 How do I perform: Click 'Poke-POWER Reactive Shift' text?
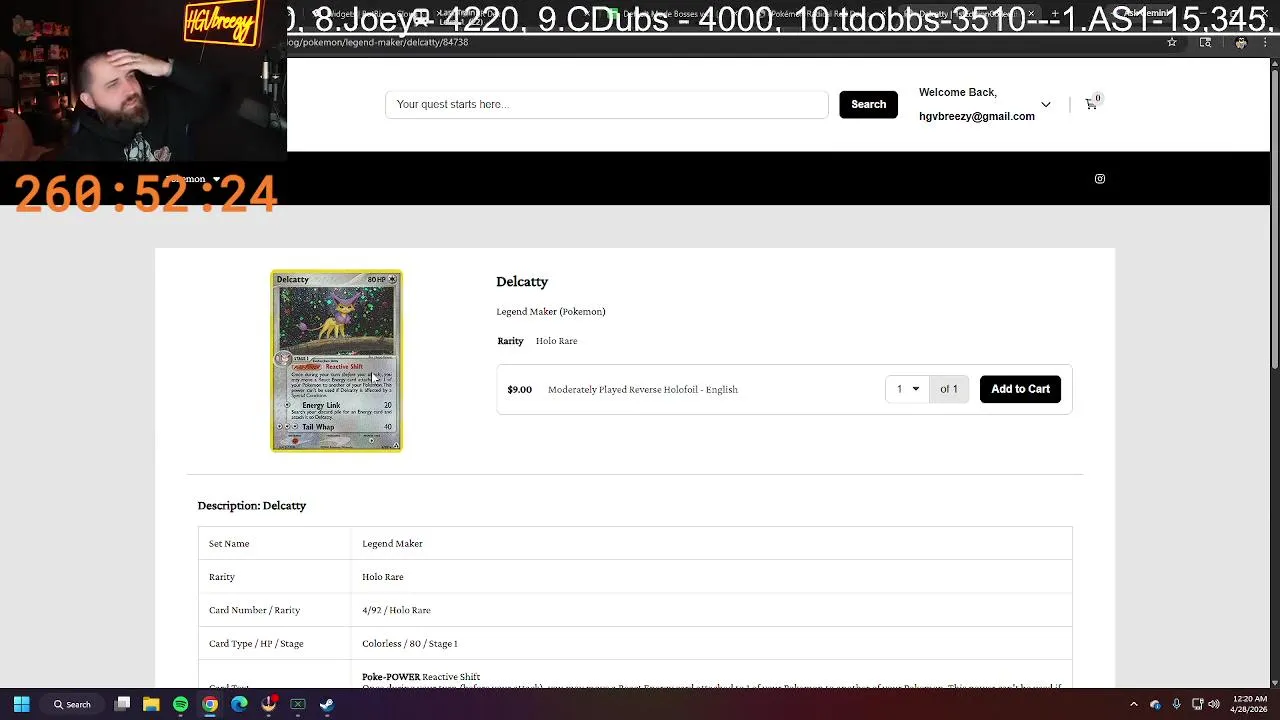(421, 677)
